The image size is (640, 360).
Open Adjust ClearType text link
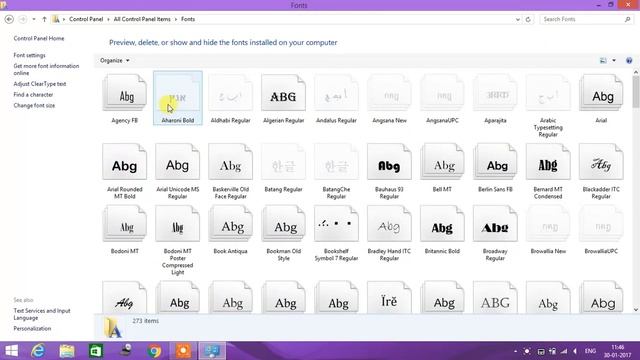[x=40, y=84]
